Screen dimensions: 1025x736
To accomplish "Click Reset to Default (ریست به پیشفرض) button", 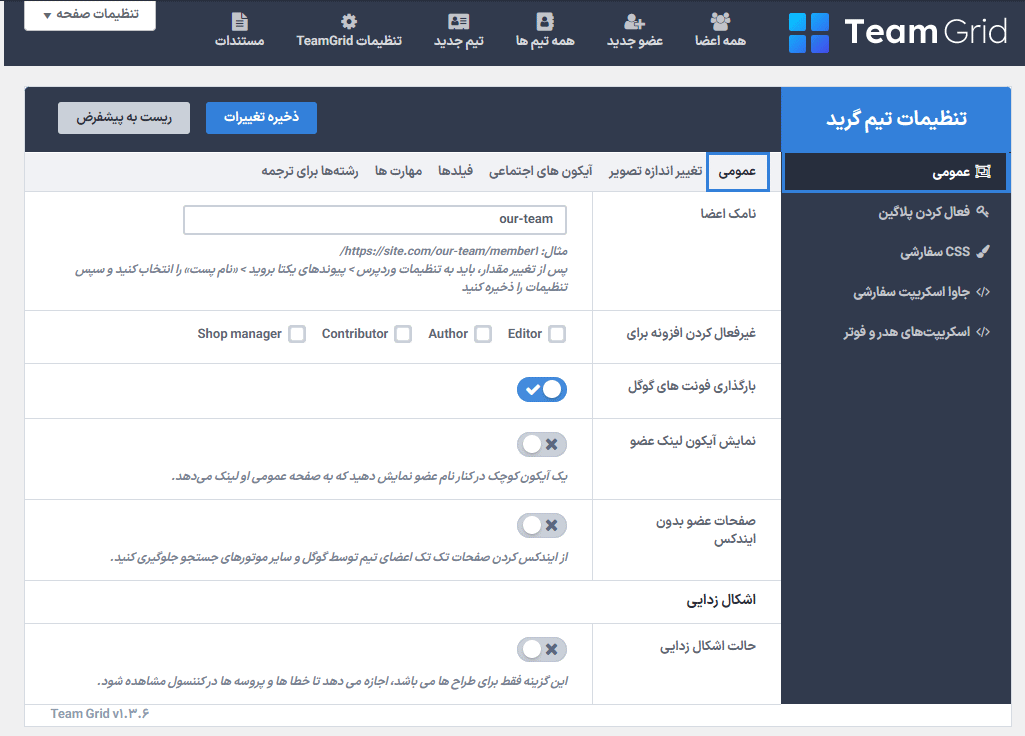I will 124,117.
